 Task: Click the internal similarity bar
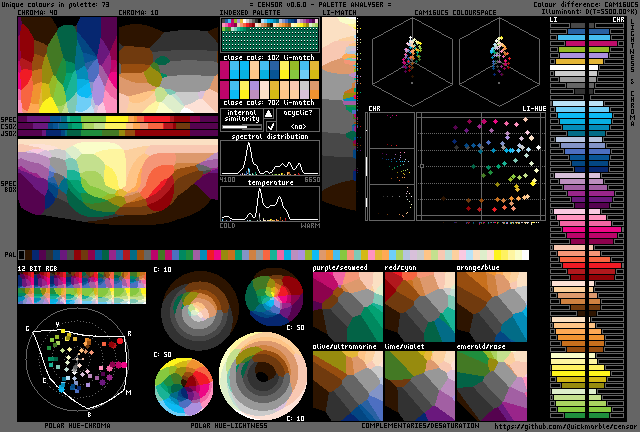[x=241, y=127]
